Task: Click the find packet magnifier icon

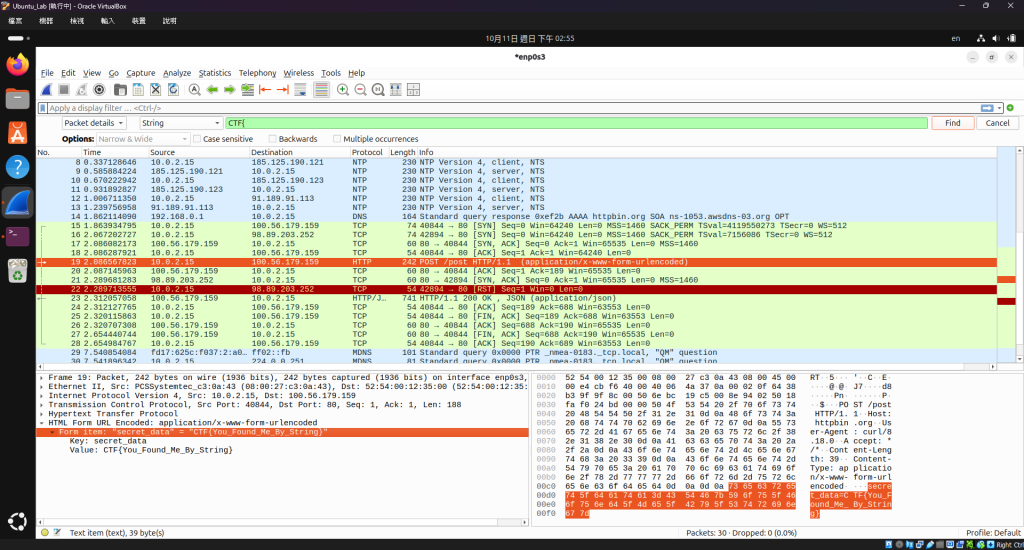Action: coord(195,89)
